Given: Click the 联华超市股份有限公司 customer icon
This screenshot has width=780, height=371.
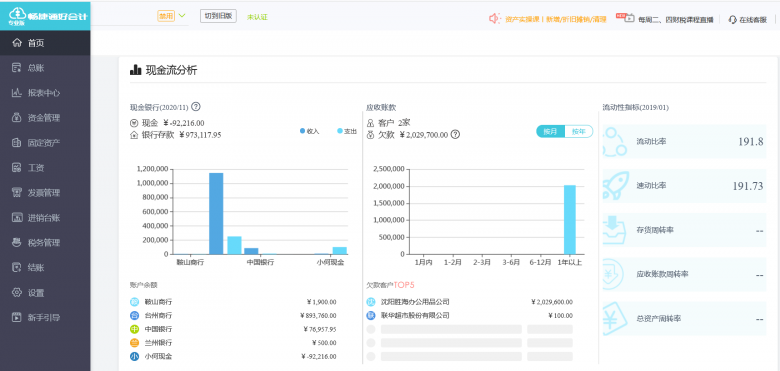Looking at the screenshot, I should [x=371, y=315].
